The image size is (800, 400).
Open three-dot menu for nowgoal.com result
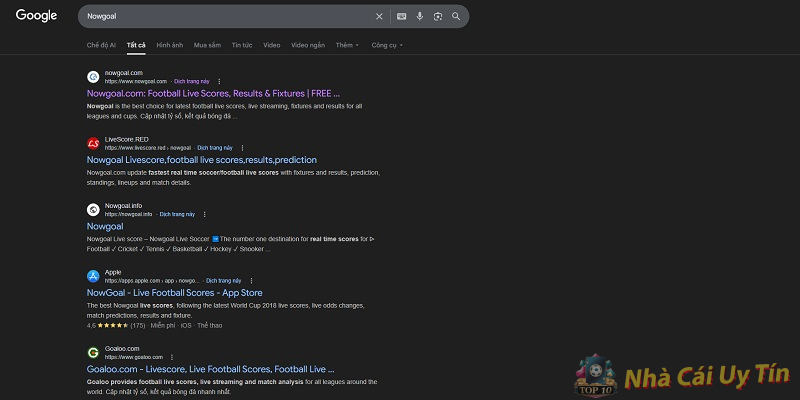click(x=219, y=80)
